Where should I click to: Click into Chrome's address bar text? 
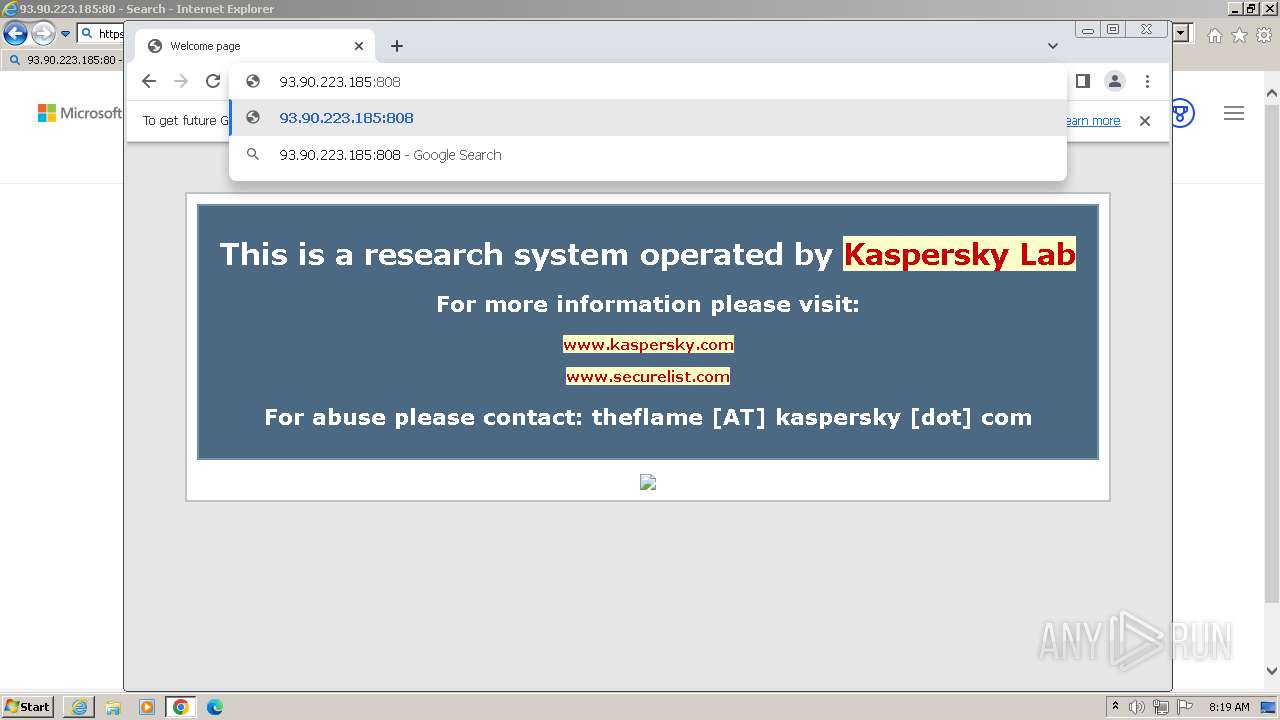(x=340, y=82)
